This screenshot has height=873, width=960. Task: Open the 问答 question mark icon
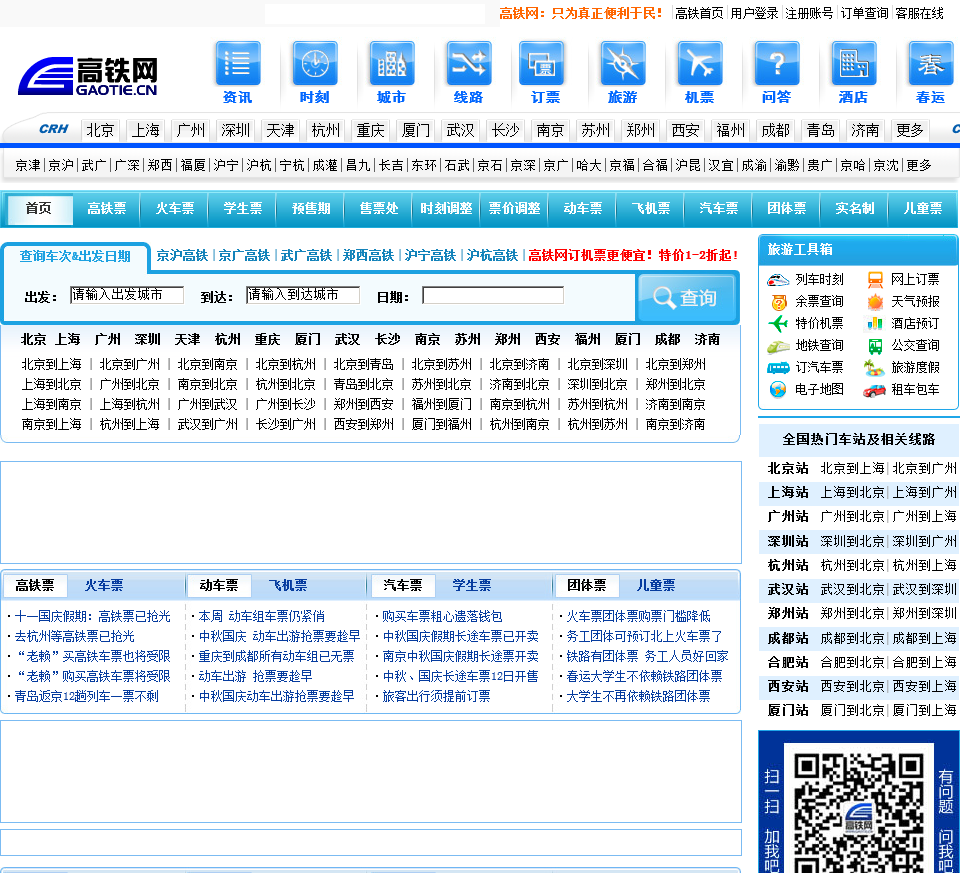pos(776,64)
